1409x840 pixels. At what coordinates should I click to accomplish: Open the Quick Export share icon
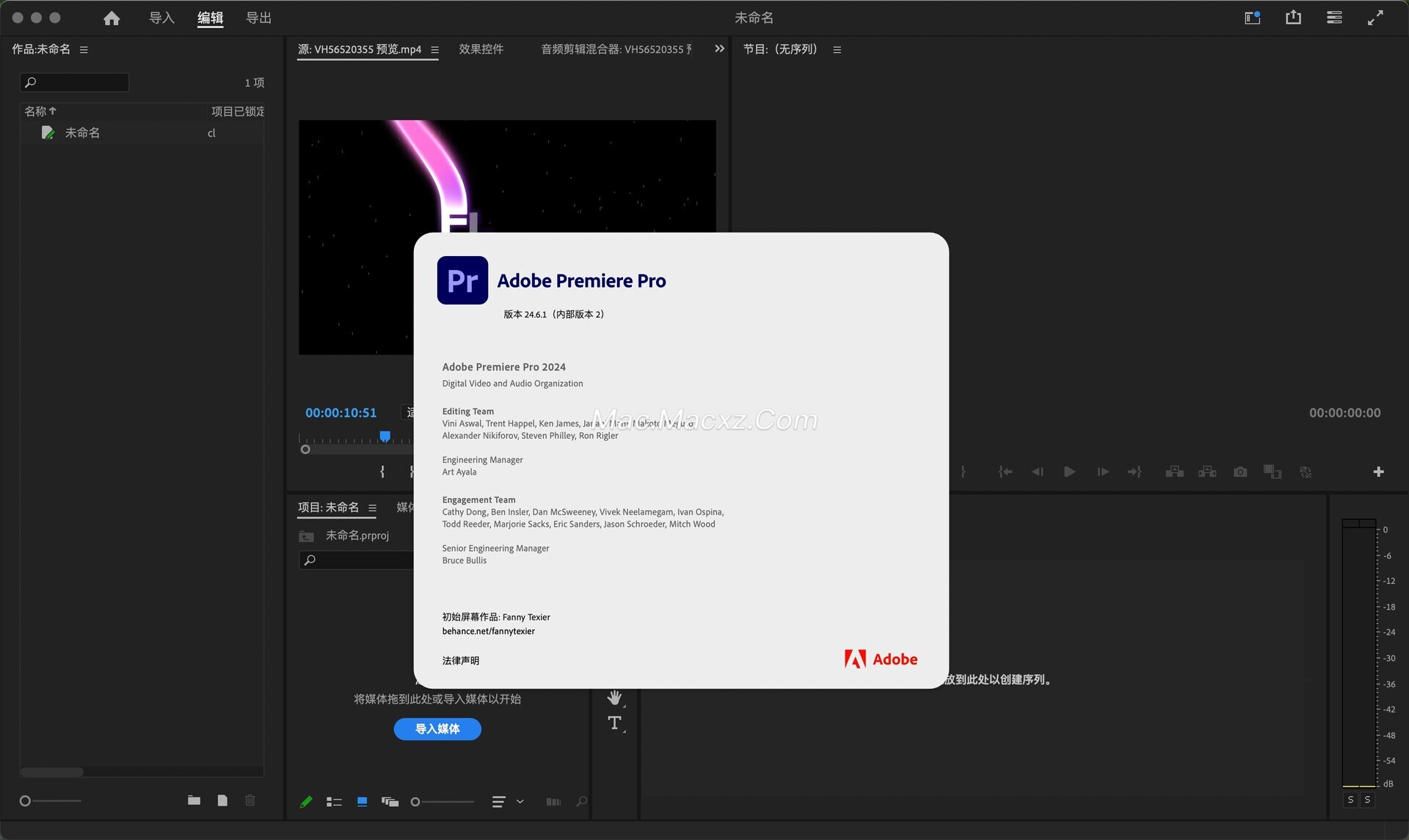click(1293, 18)
